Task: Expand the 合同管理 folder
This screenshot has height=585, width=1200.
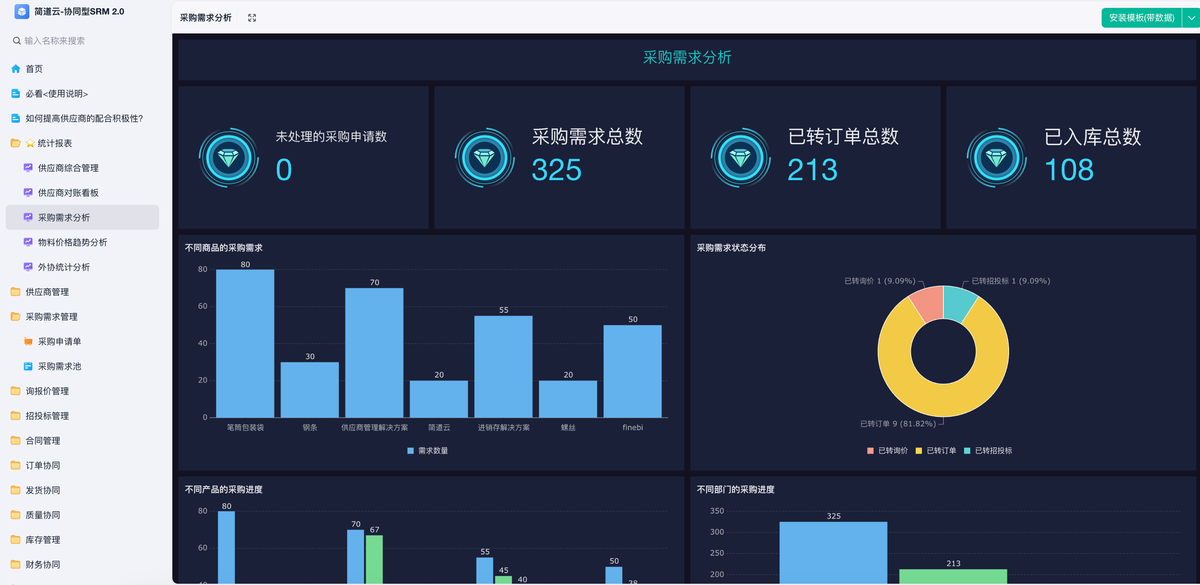Action: pos(82,440)
